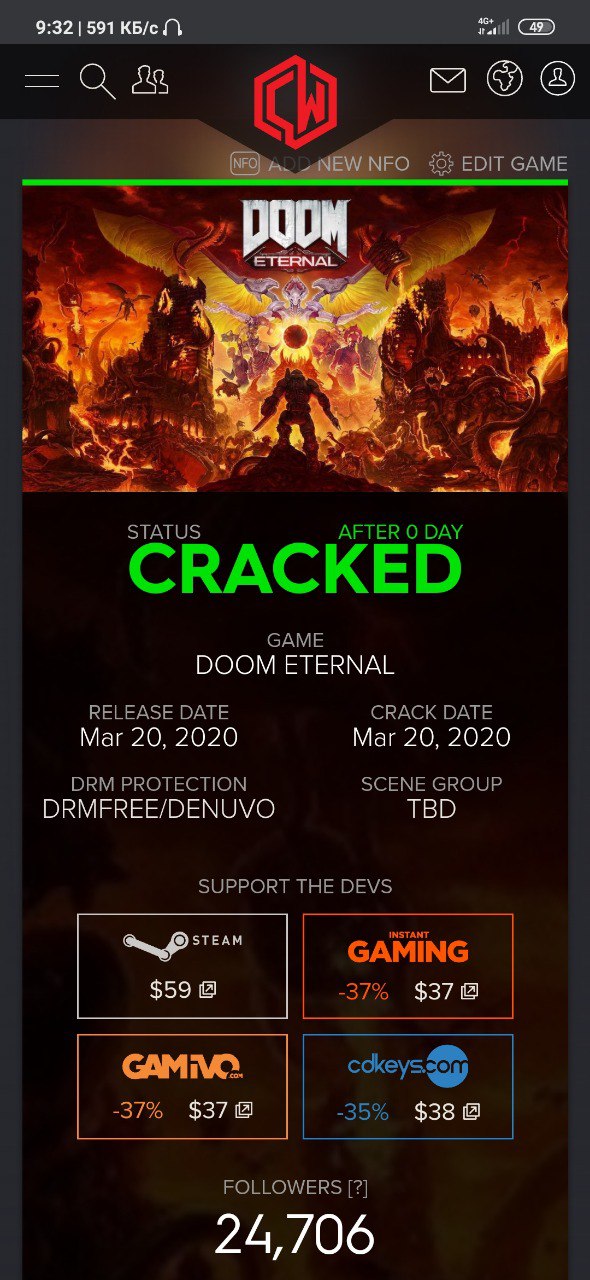Open the user profile icon
The height and width of the screenshot is (1280, 590).
click(x=558, y=79)
